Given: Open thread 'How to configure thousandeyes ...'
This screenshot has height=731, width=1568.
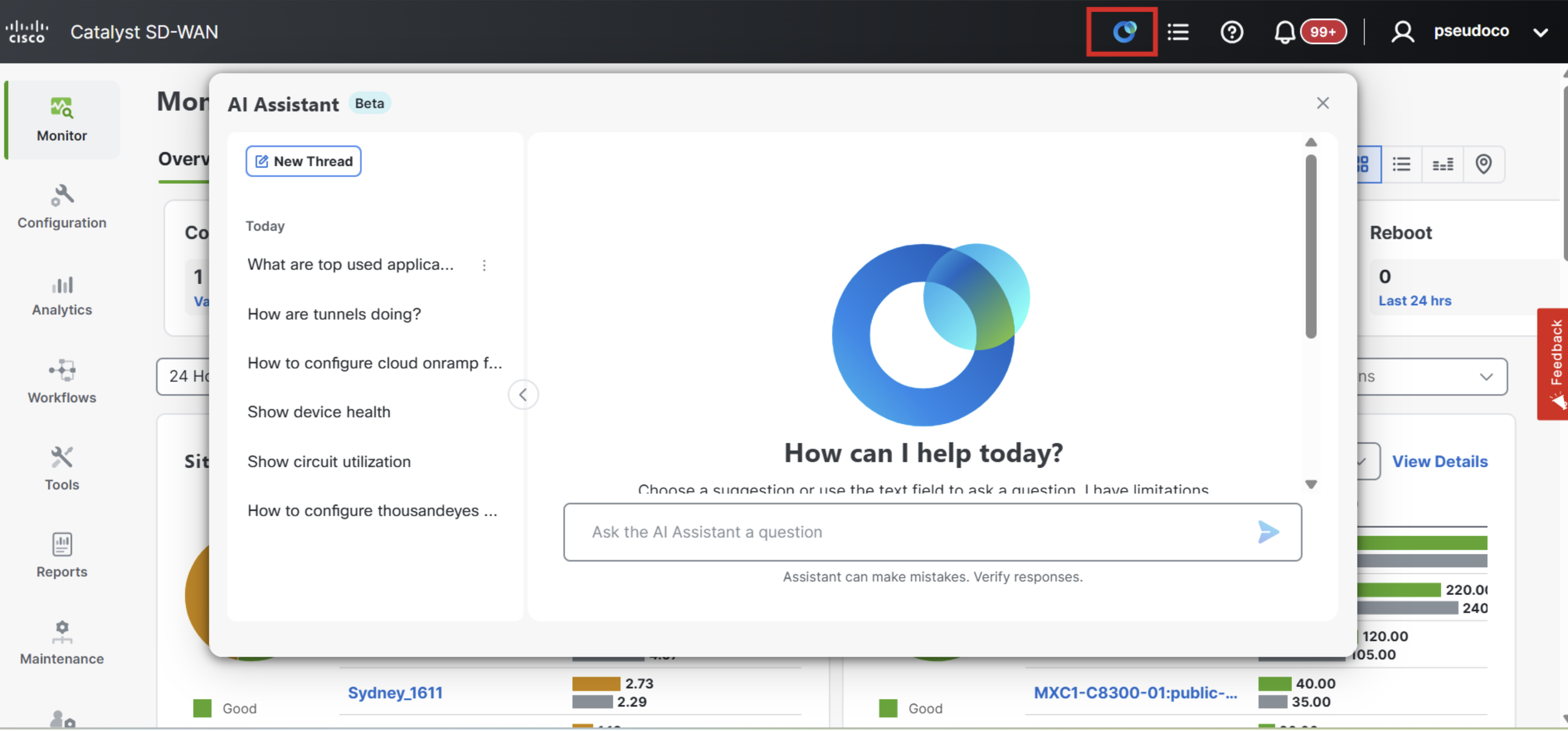Looking at the screenshot, I should coord(373,511).
